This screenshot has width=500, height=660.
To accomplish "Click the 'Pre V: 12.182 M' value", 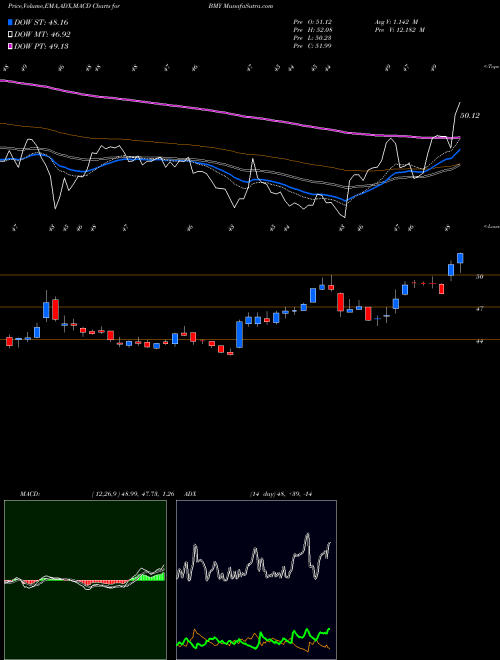I will (399, 30).
